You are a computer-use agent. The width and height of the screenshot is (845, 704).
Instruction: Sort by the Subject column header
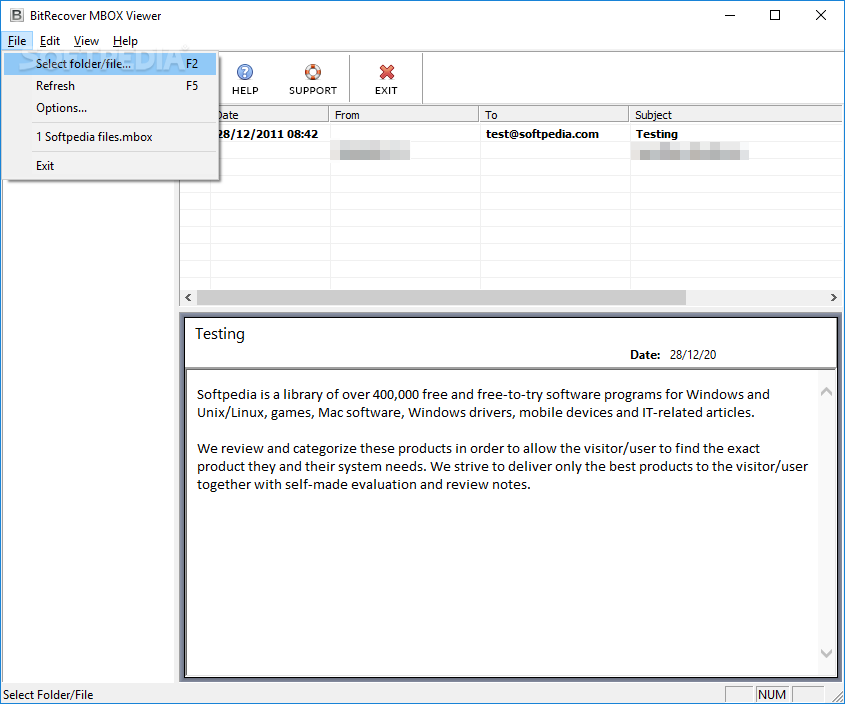736,115
